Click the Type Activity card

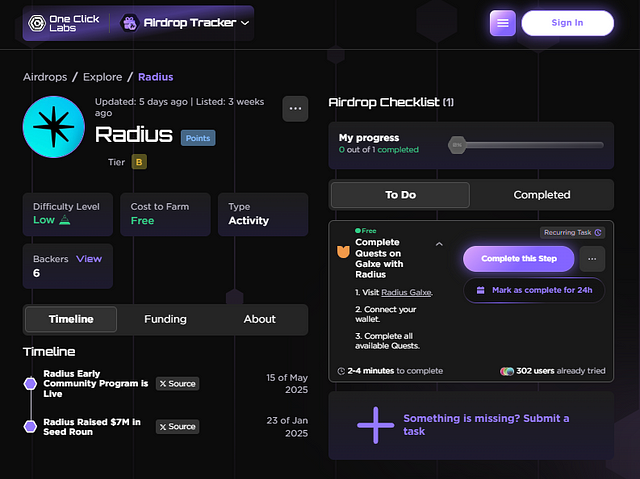[x=263, y=214]
